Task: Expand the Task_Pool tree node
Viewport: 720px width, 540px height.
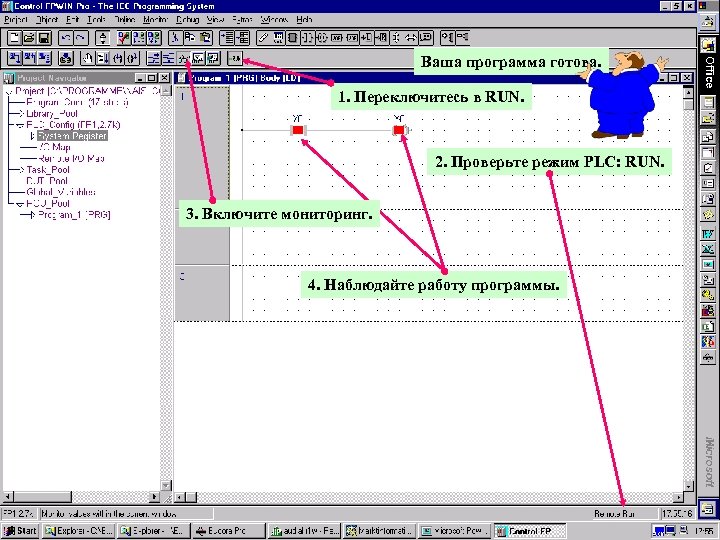Action: [21, 170]
